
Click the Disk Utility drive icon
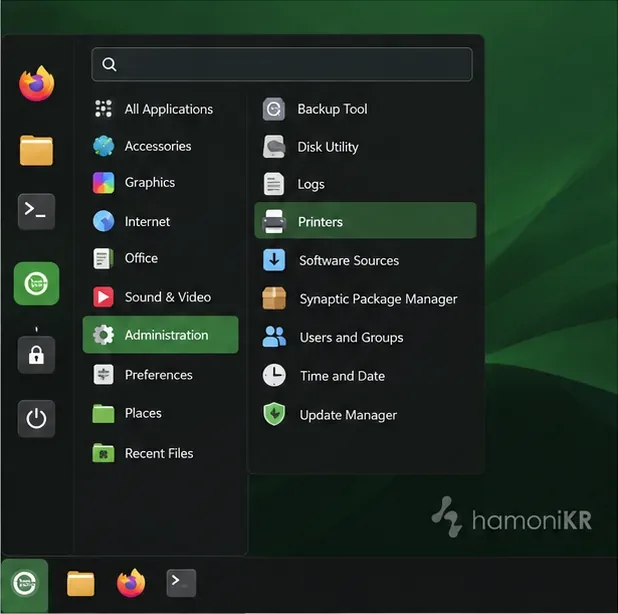click(274, 147)
